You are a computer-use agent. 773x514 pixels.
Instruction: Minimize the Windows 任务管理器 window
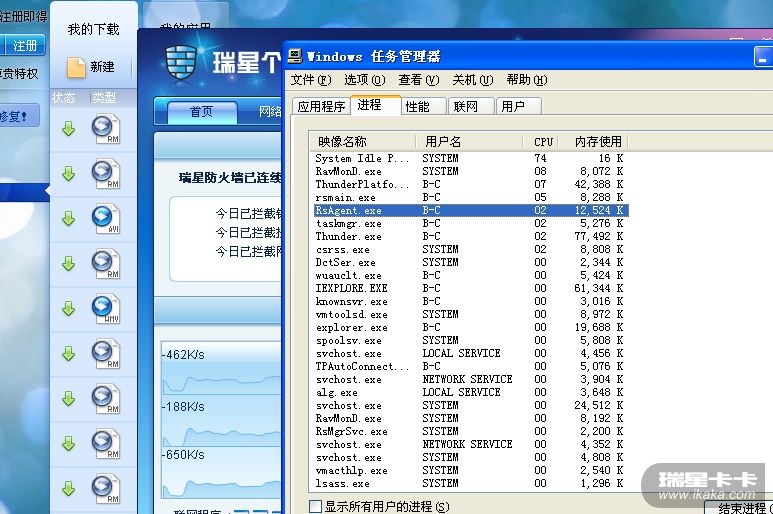pyautogui.click(x=762, y=57)
